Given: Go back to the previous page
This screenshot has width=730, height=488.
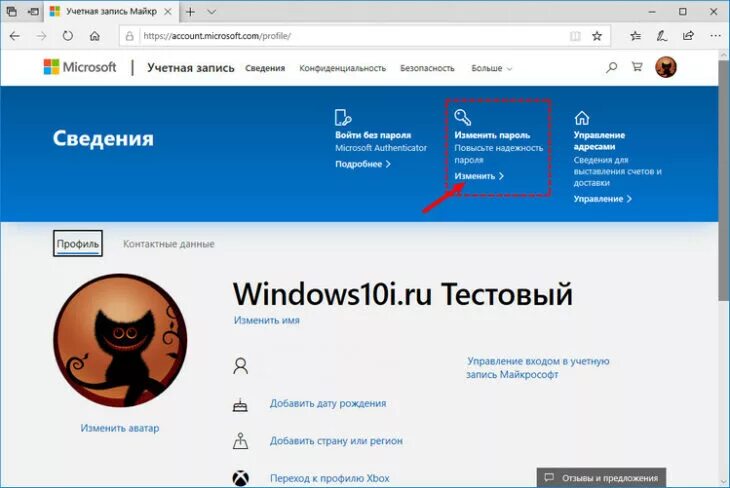Looking at the screenshot, I should 14,36.
